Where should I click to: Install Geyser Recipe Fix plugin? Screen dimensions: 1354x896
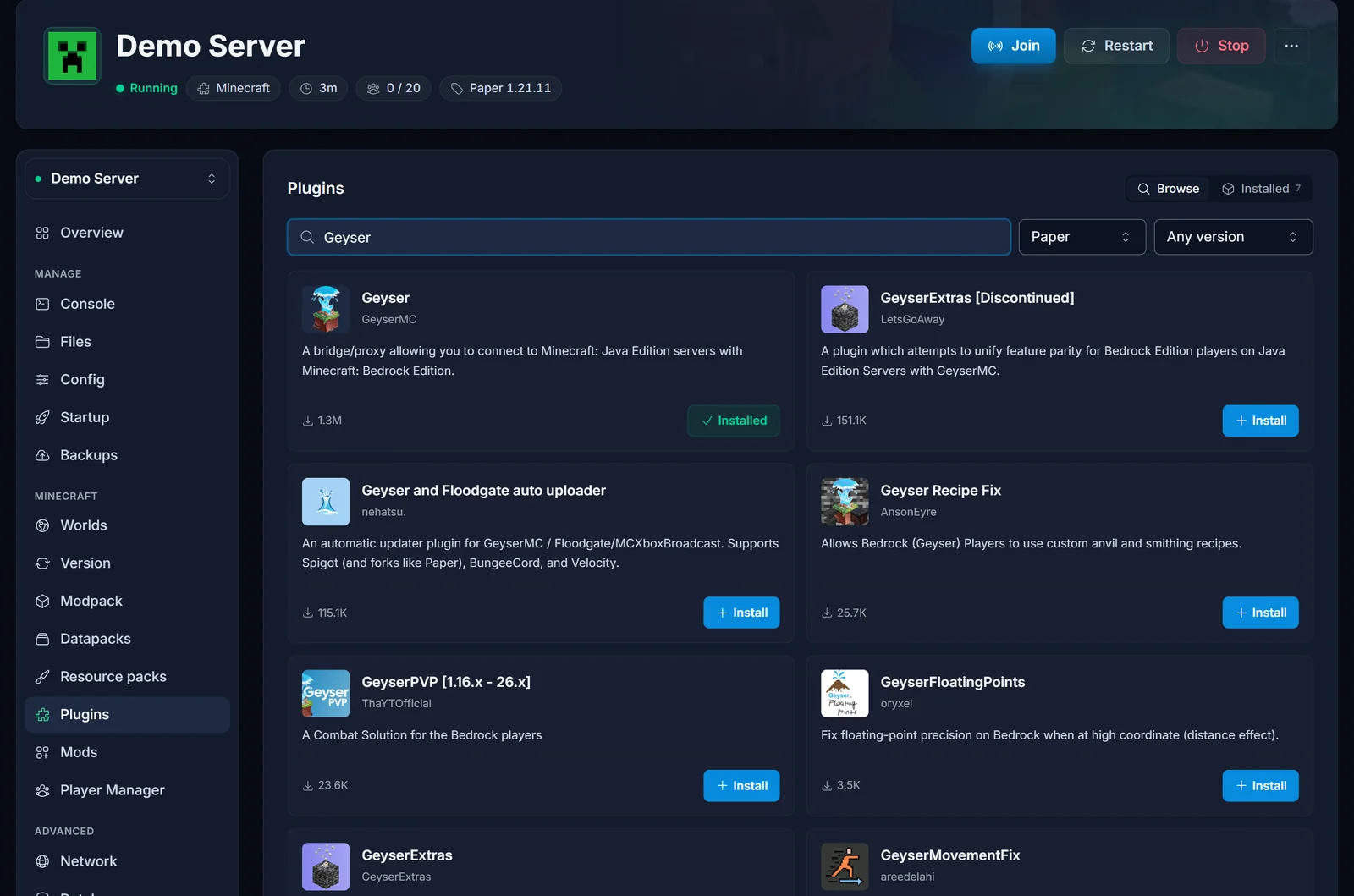1260,613
